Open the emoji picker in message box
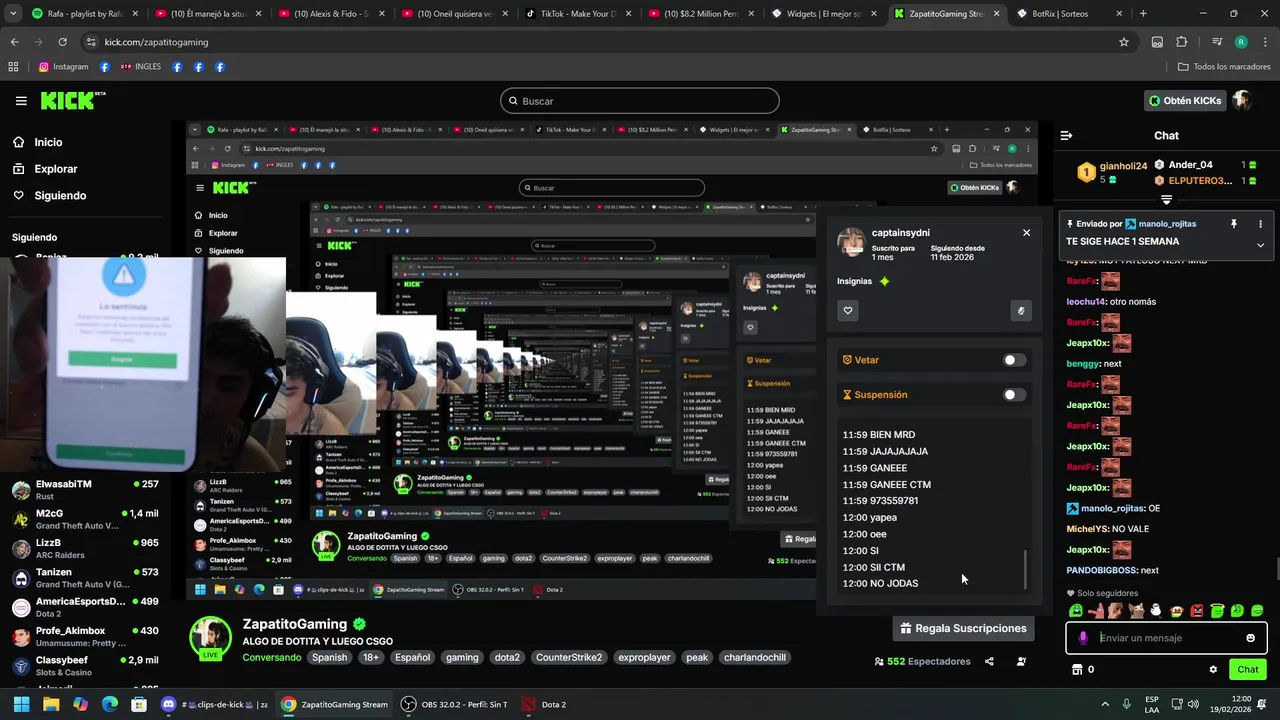Viewport: 1280px width, 720px height. (1250, 638)
